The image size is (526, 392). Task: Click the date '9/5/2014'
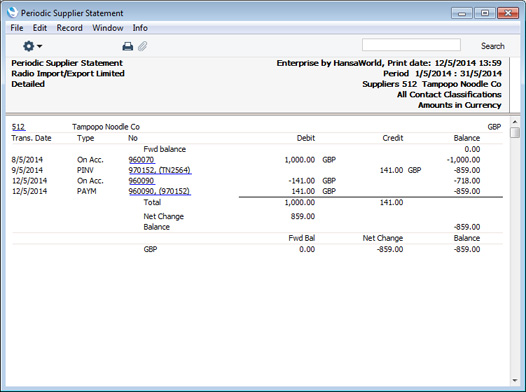tap(27, 170)
